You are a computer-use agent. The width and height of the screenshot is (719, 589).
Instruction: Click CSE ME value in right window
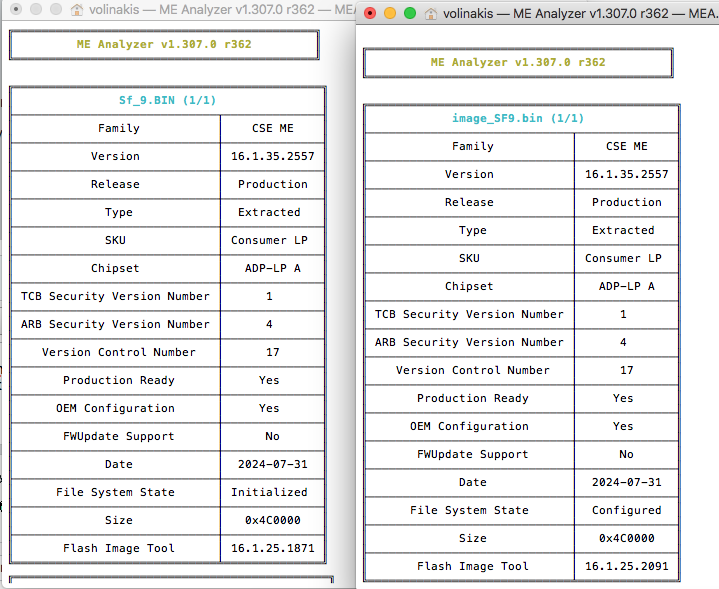[627, 146]
